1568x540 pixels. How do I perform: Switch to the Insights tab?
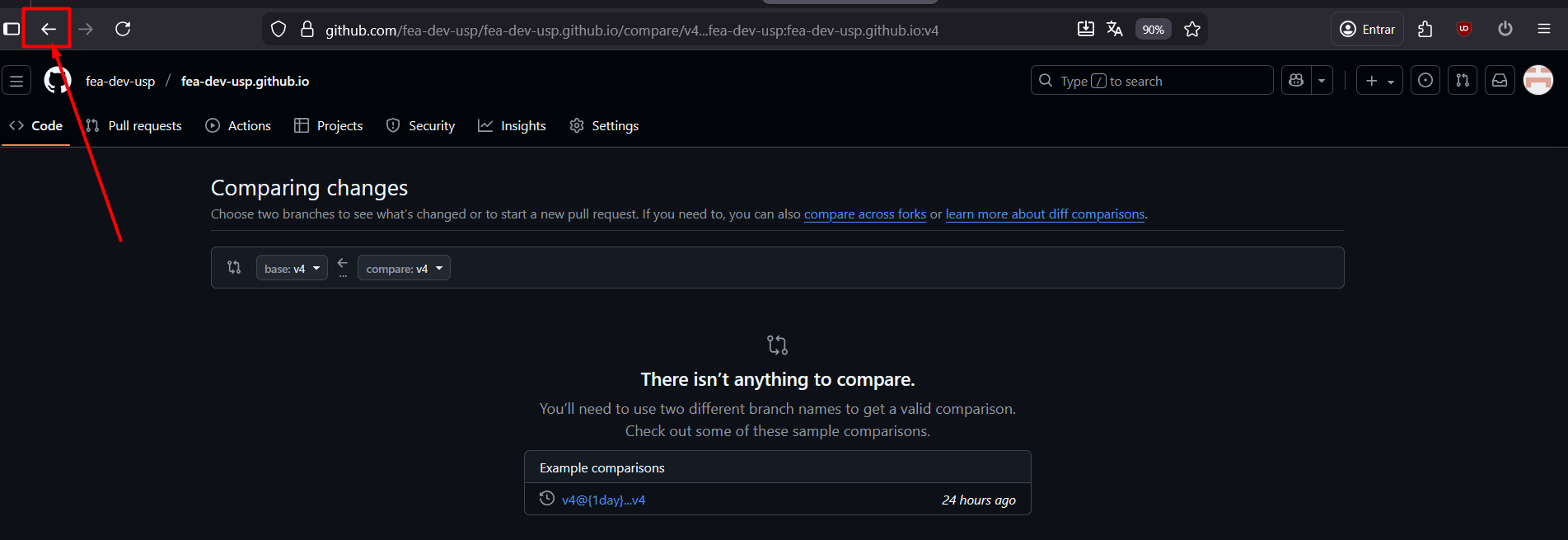(512, 126)
